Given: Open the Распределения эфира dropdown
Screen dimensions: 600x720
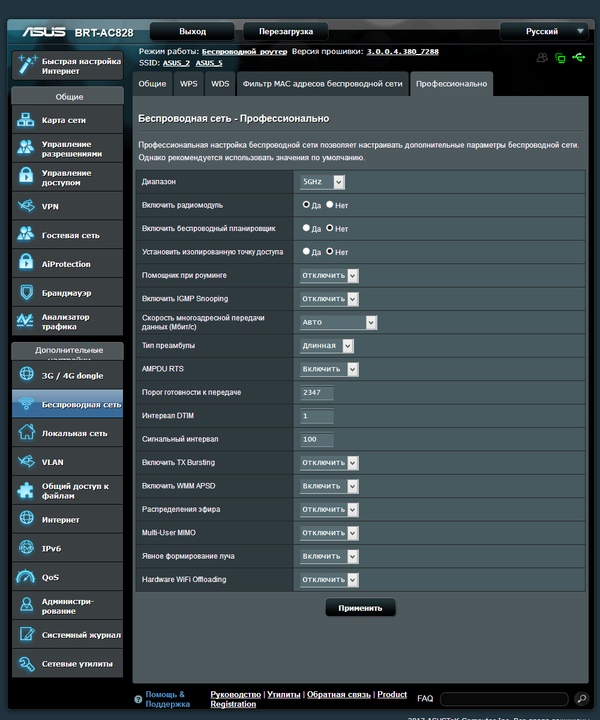Looking at the screenshot, I should [329, 510].
